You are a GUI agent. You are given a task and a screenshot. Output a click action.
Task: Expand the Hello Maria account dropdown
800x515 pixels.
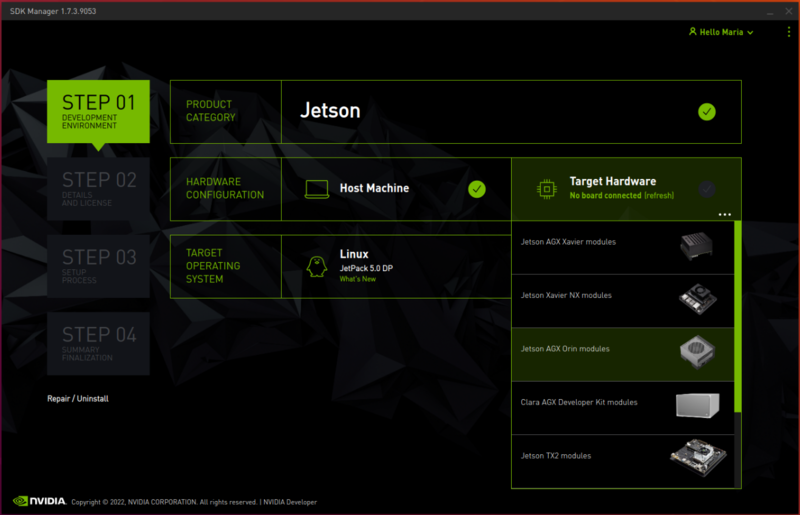(751, 33)
